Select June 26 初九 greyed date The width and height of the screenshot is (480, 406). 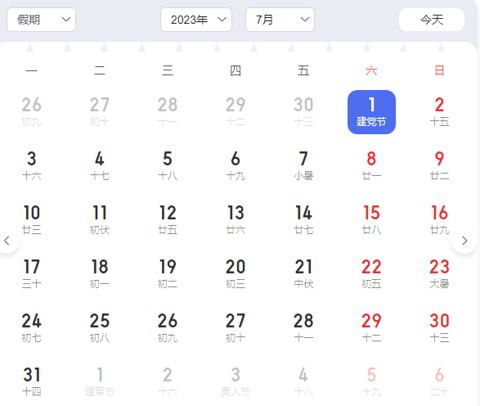pos(32,112)
